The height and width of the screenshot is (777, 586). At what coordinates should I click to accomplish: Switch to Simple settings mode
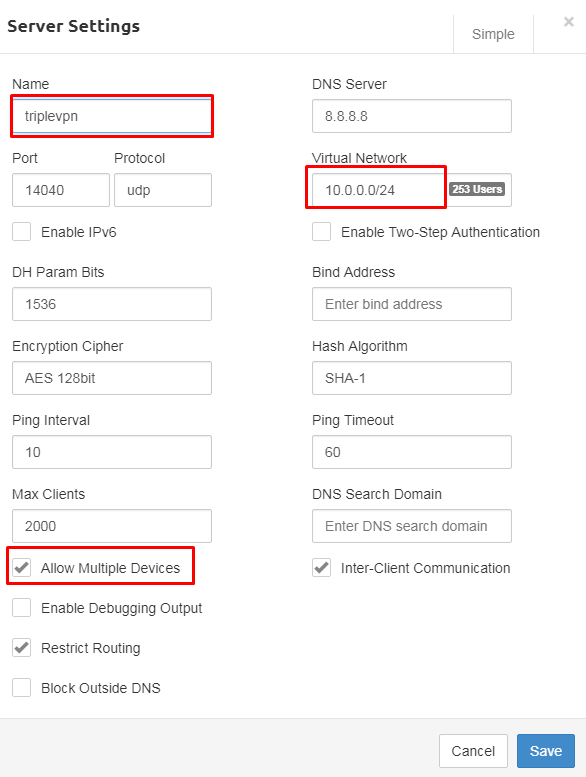tap(493, 34)
